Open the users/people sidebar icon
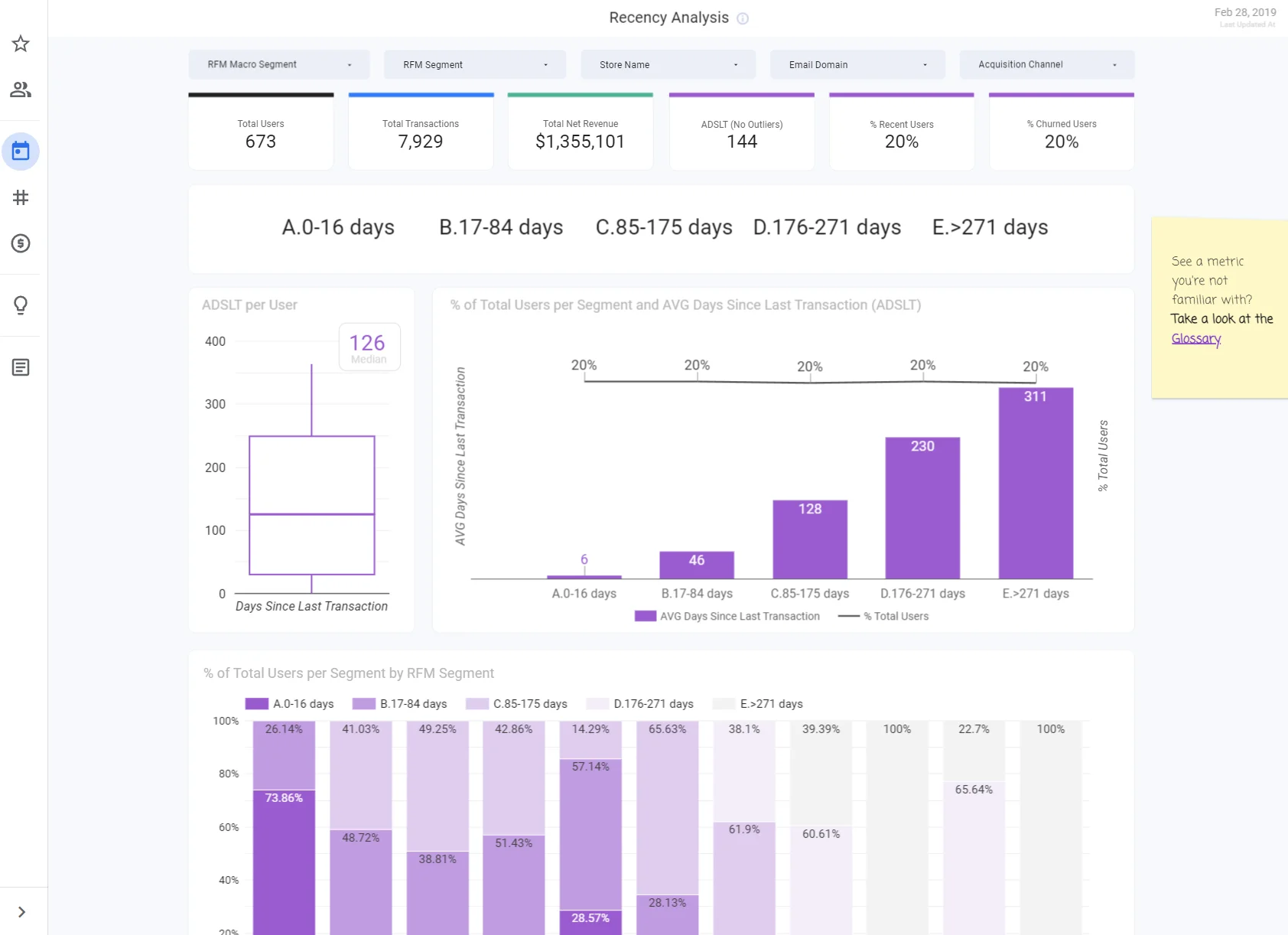Screen dimensions: 1288x935 21,90
